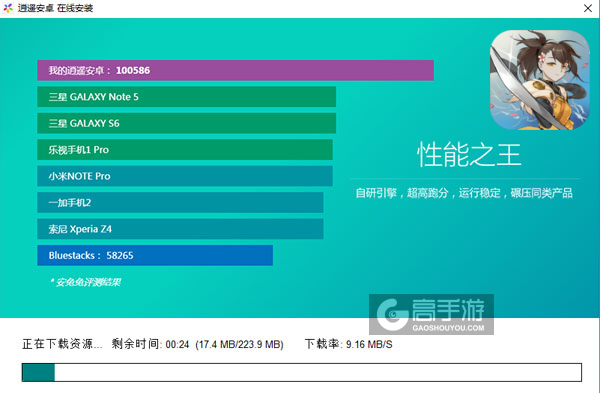Select the 一加手机2 bar
600x393 pixels.
click(x=180, y=202)
